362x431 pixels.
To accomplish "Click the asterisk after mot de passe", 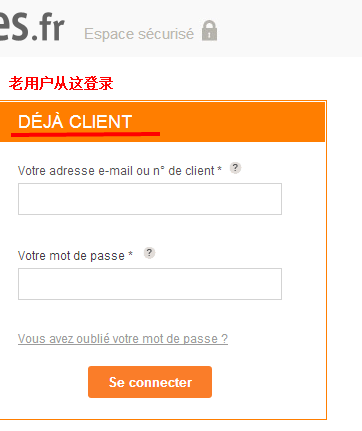I will (x=130, y=254).
